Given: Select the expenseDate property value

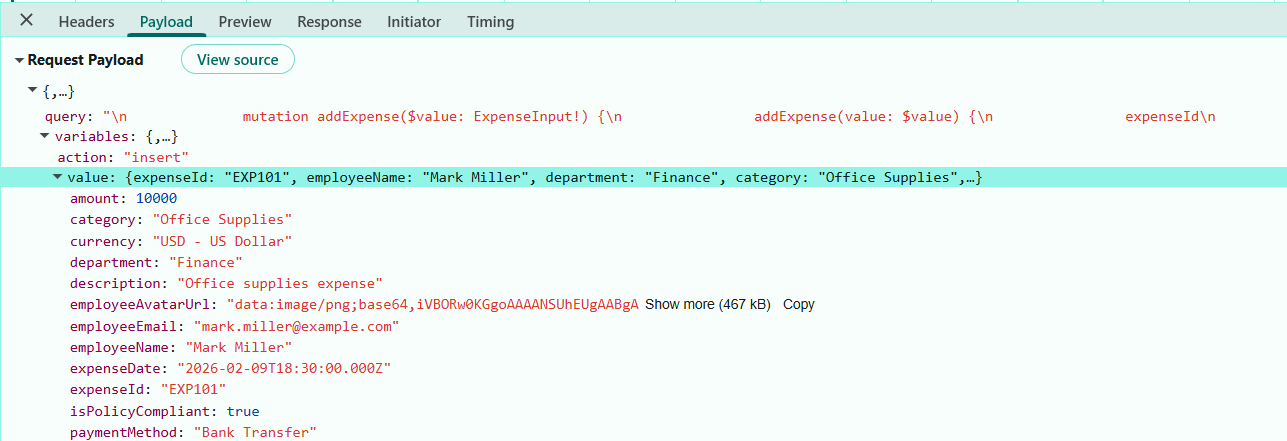Looking at the screenshot, I should coord(283,368).
